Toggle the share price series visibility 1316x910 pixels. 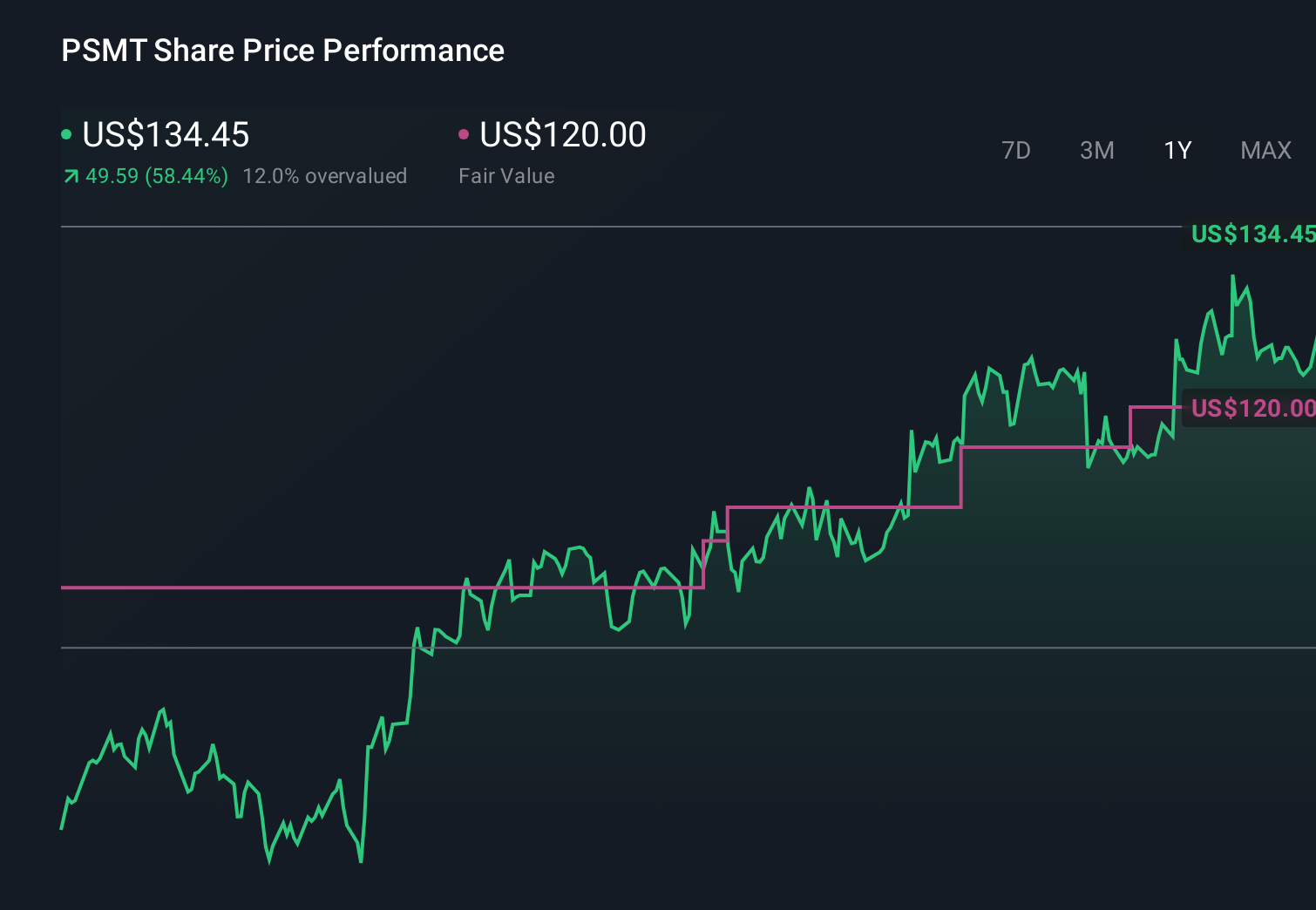click(x=68, y=133)
